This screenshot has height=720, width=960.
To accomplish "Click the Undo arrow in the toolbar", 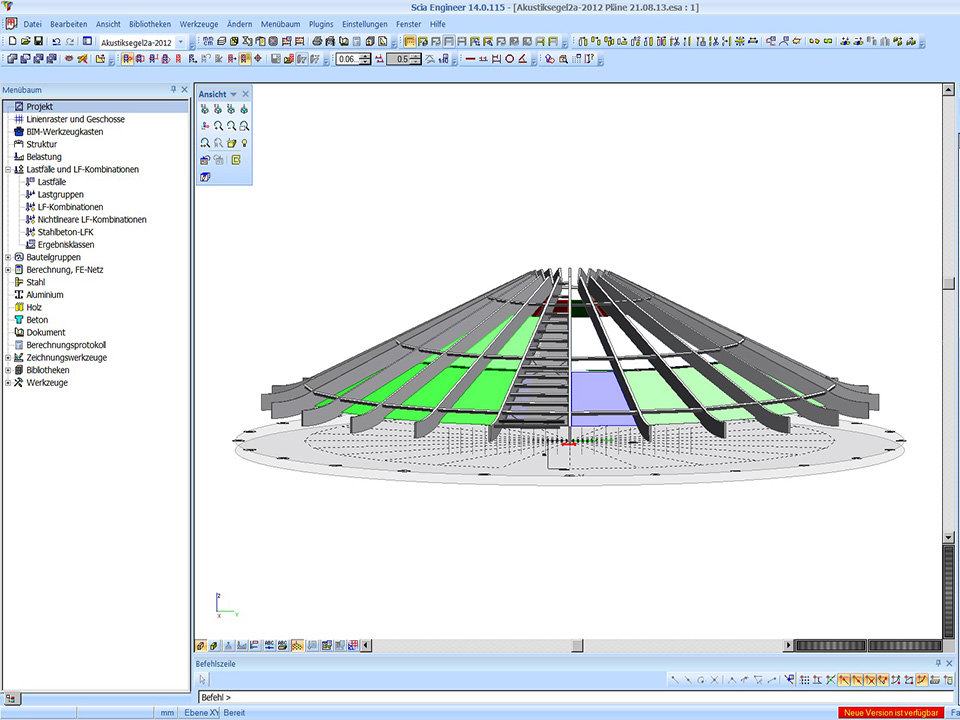I will coord(56,42).
